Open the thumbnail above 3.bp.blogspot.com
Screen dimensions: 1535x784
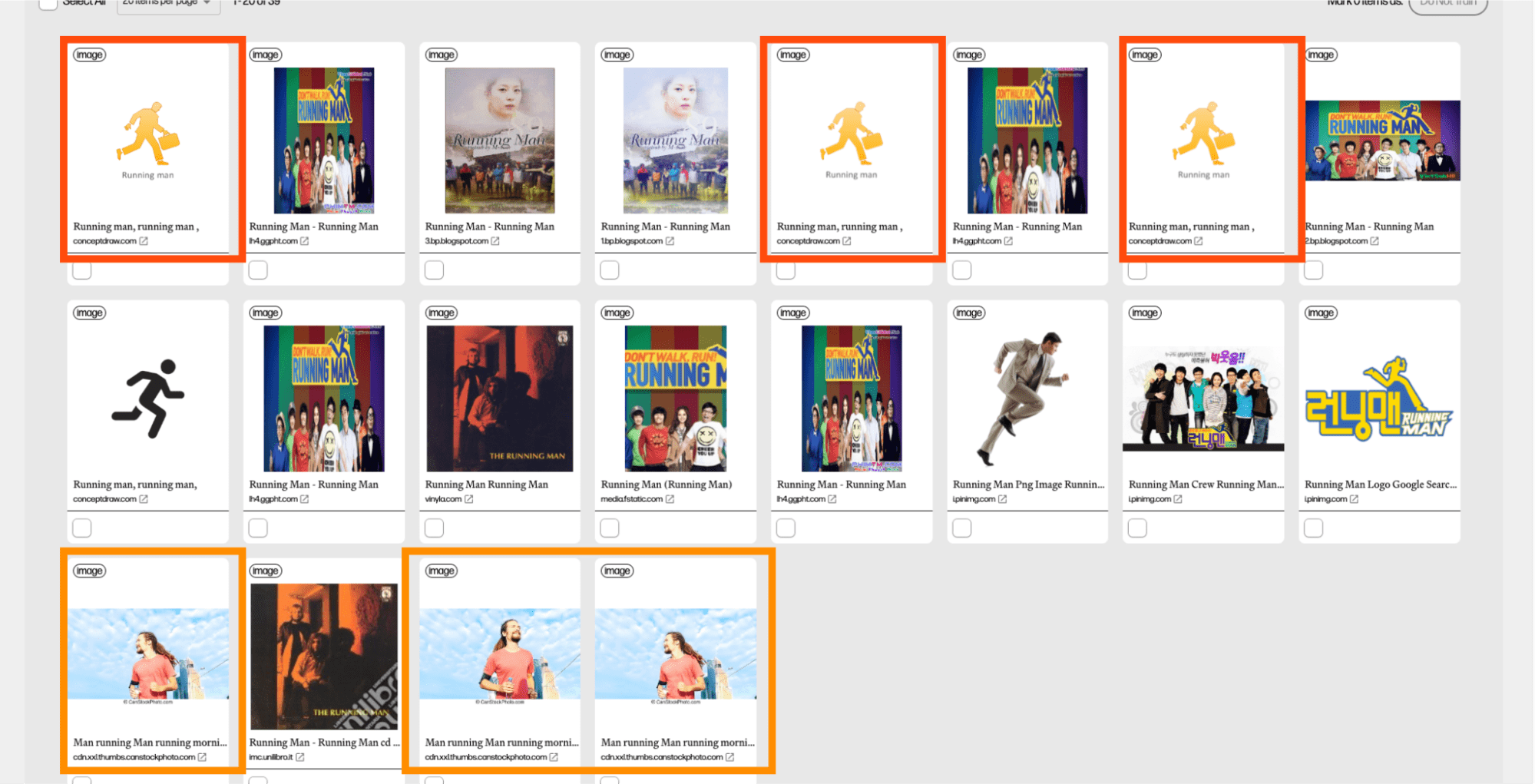(x=500, y=141)
